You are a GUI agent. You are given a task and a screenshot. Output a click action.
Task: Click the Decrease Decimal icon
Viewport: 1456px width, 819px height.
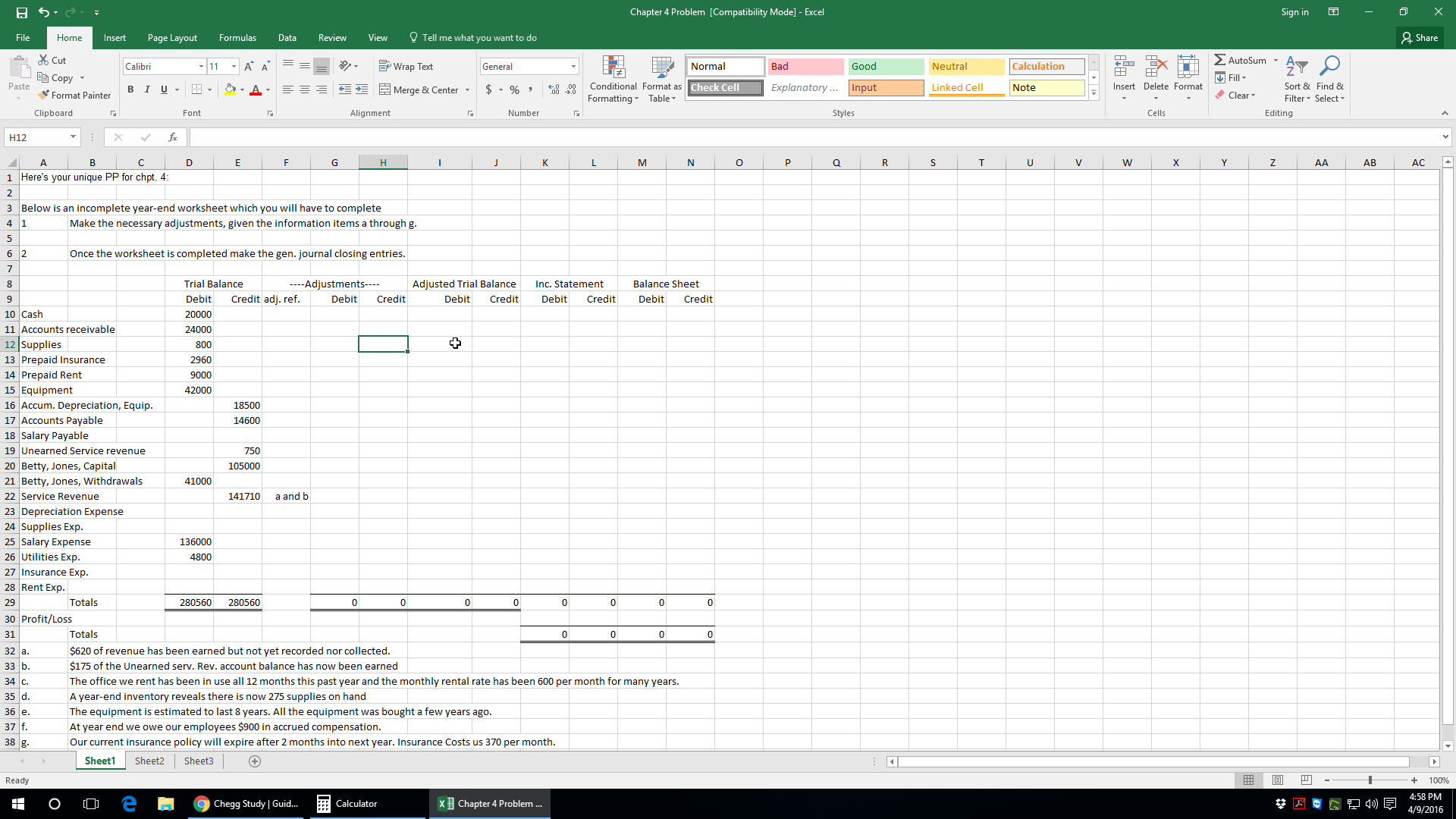tap(571, 89)
